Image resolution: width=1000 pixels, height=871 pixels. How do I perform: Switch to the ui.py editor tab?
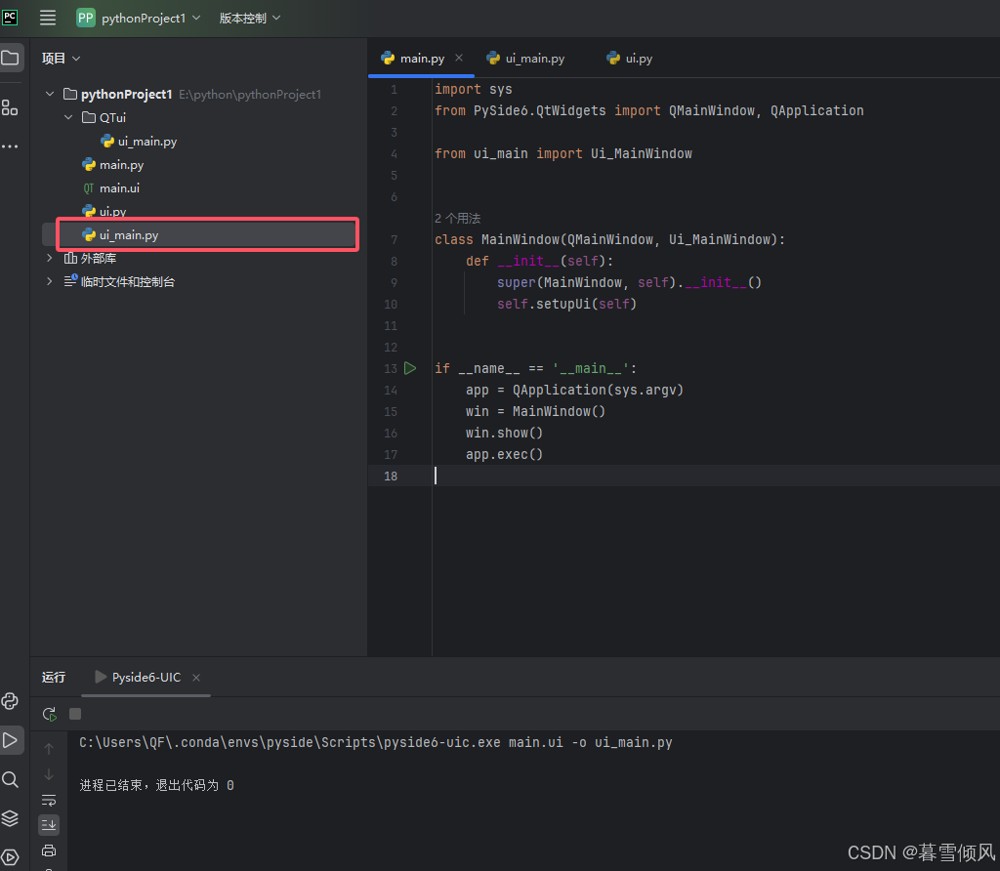[x=629, y=58]
